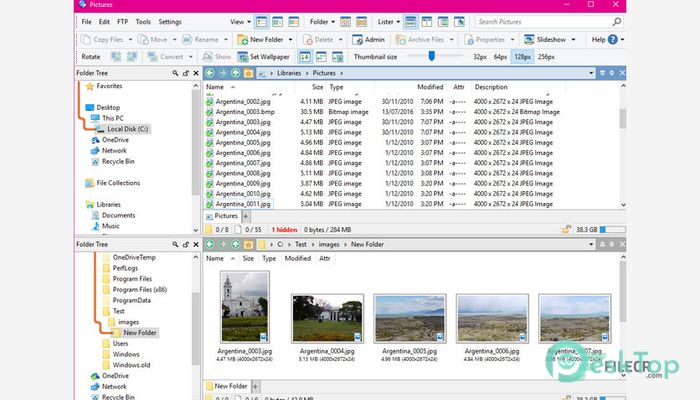Click the Libraries breadcrumb in top path

(288, 73)
